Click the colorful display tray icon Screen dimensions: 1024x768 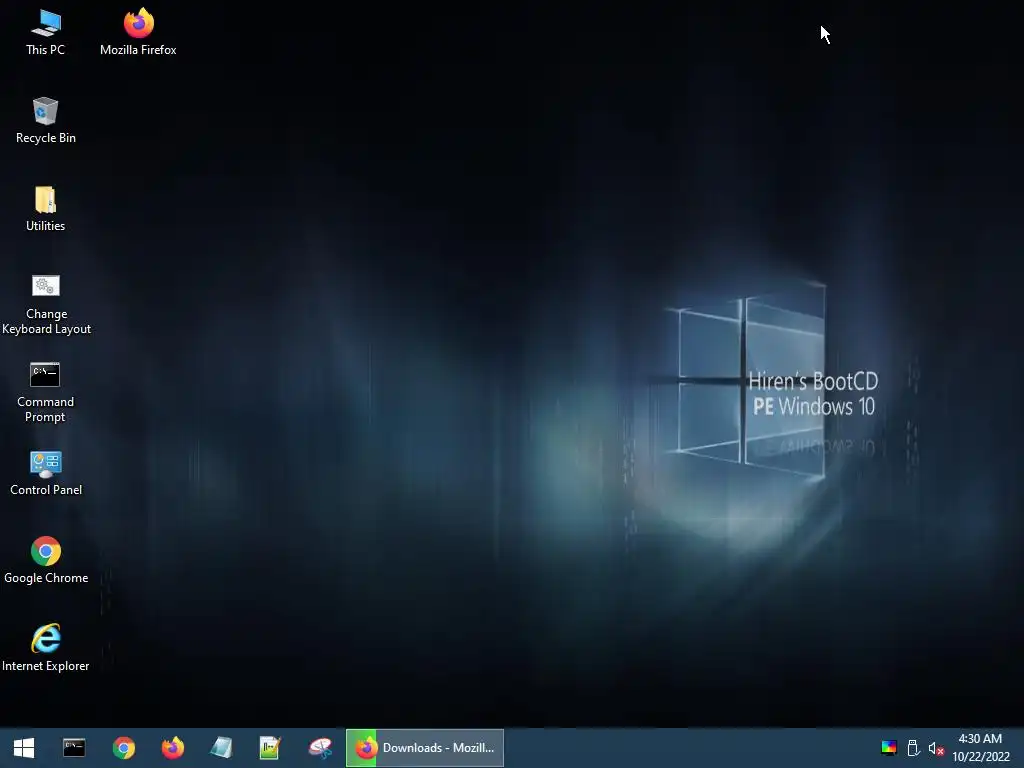889,748
